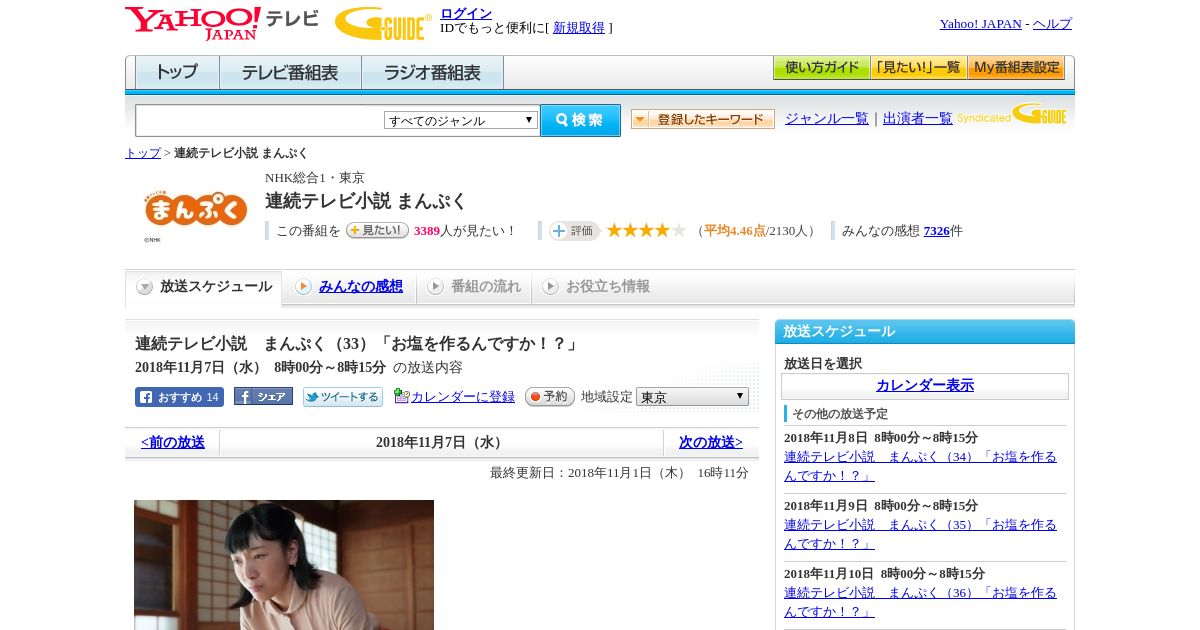Image resolution: width=1200 pixels, height=630 pixels.
Task: Go to 次の放送> next broadcast
Action: 711,442
